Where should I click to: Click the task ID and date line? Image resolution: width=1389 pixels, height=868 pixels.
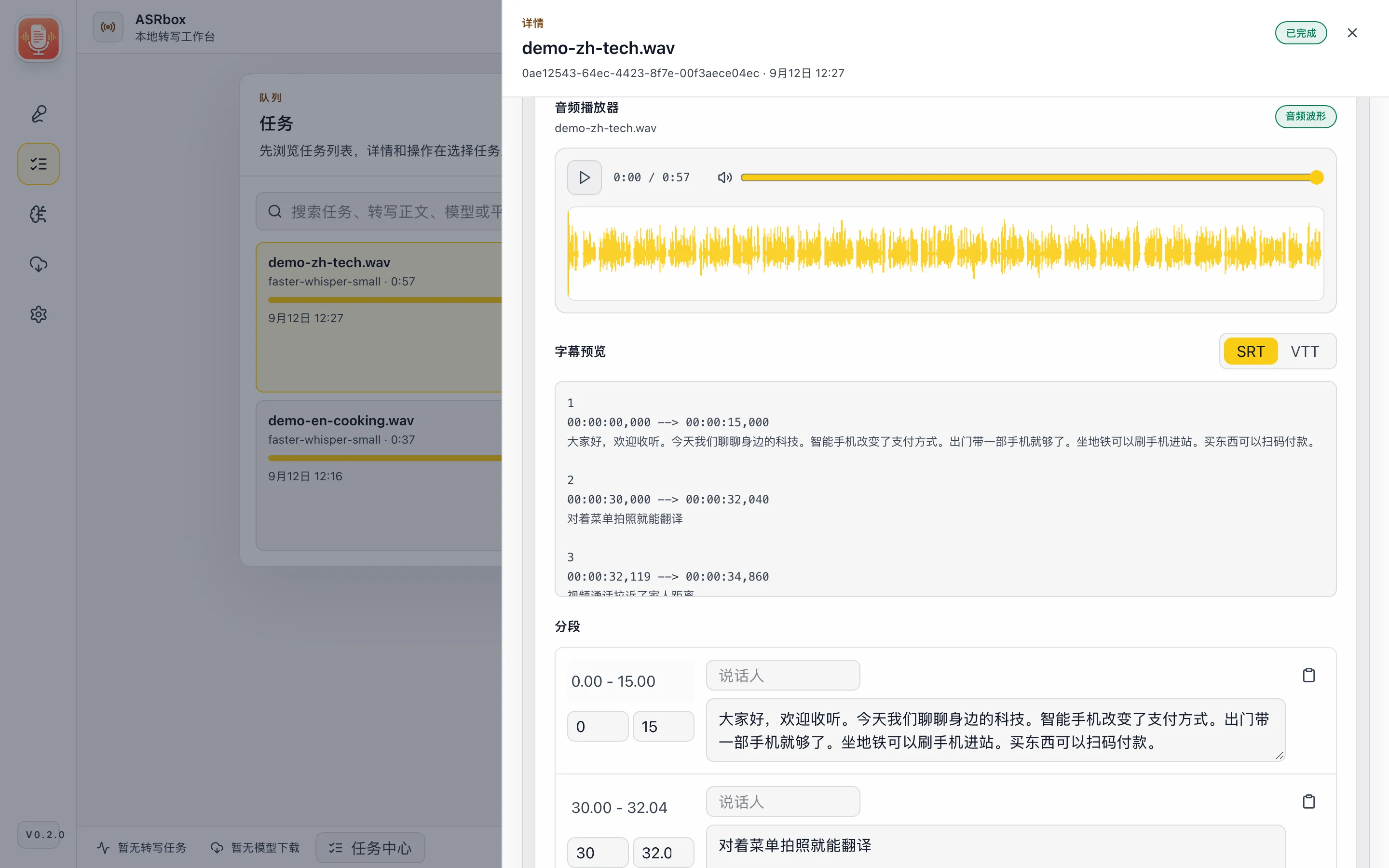pos(683,73)
